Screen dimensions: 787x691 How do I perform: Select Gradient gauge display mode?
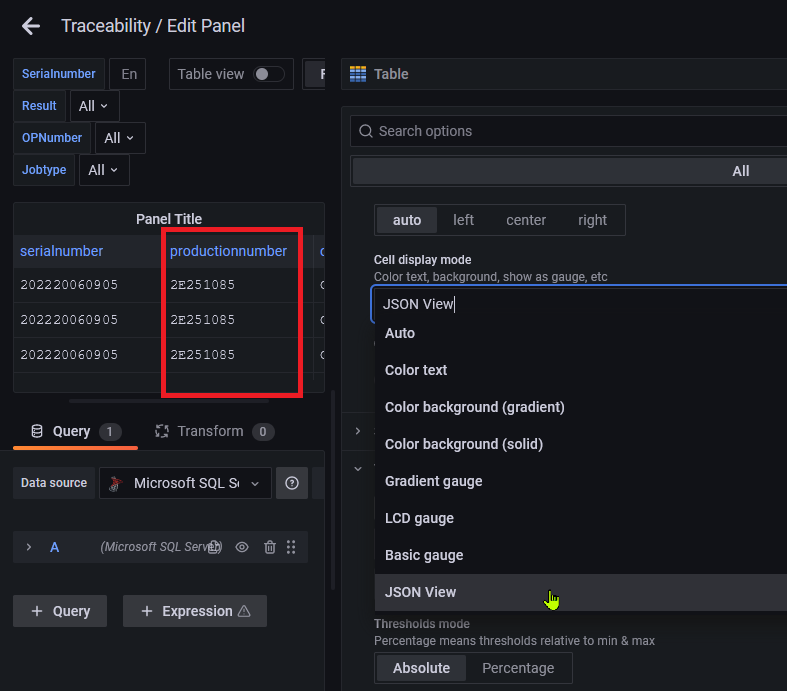pyautogui.click(x=581, y=481)
